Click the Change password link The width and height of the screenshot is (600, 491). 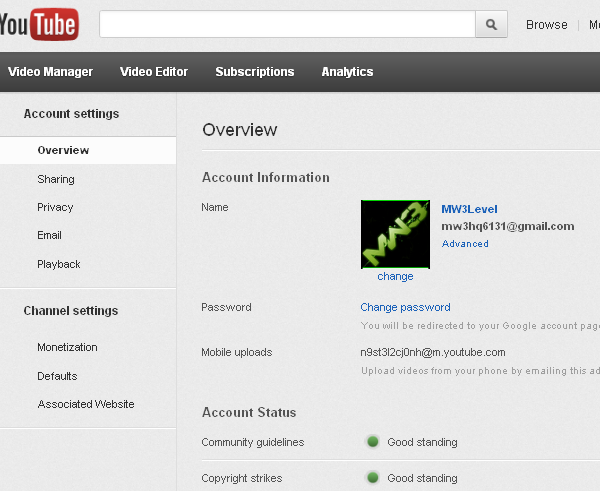point(405,307)
